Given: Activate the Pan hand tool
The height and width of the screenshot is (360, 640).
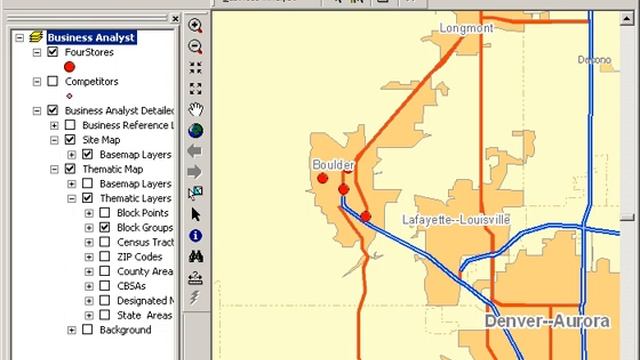Looking at the screenshot, I should click(x=196, y=109).
